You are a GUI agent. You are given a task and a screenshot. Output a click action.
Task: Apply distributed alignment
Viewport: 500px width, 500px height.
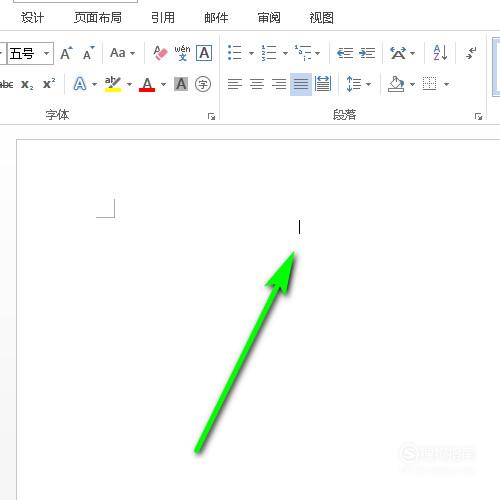click(x=323, y=84)
